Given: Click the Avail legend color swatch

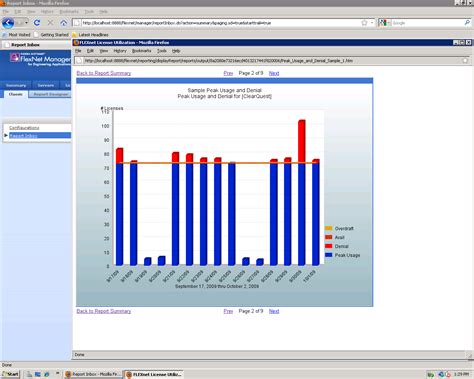Looking at the screenshot, I should pos(329,237).
